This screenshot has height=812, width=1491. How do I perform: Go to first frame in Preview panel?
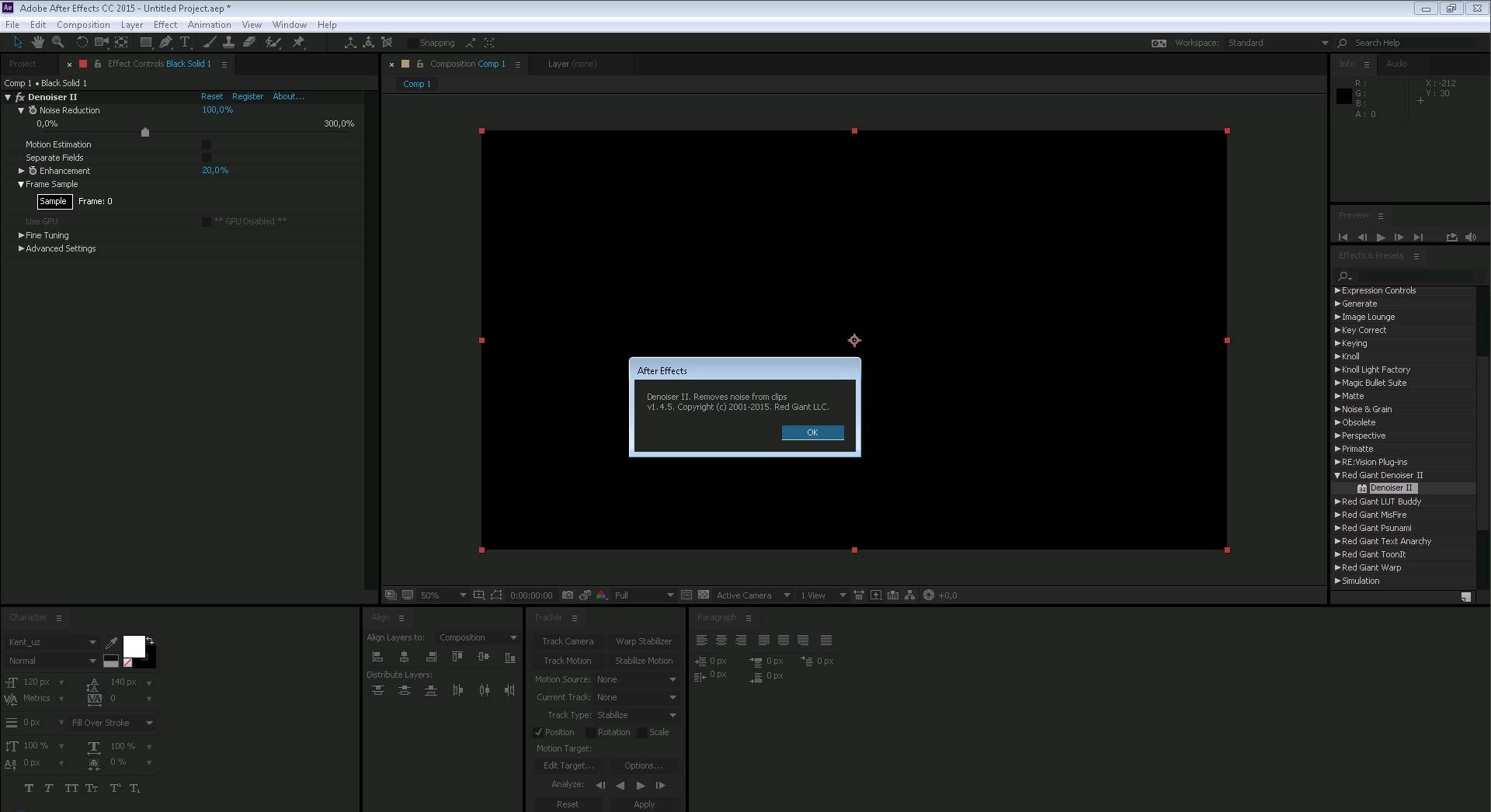1343,238
